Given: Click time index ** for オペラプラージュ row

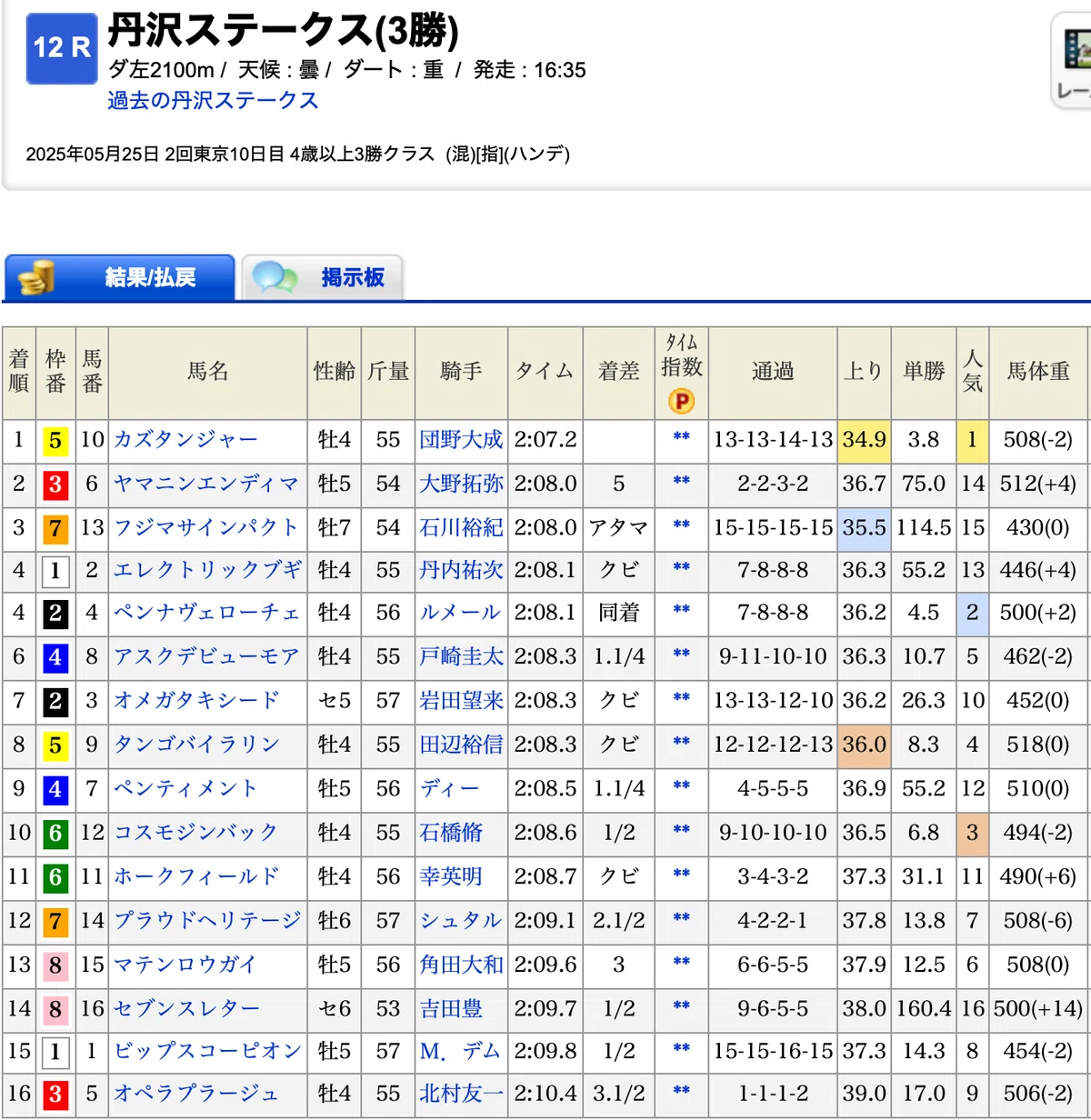Looking at the screenshot, I should click(x=681, y=1091).
